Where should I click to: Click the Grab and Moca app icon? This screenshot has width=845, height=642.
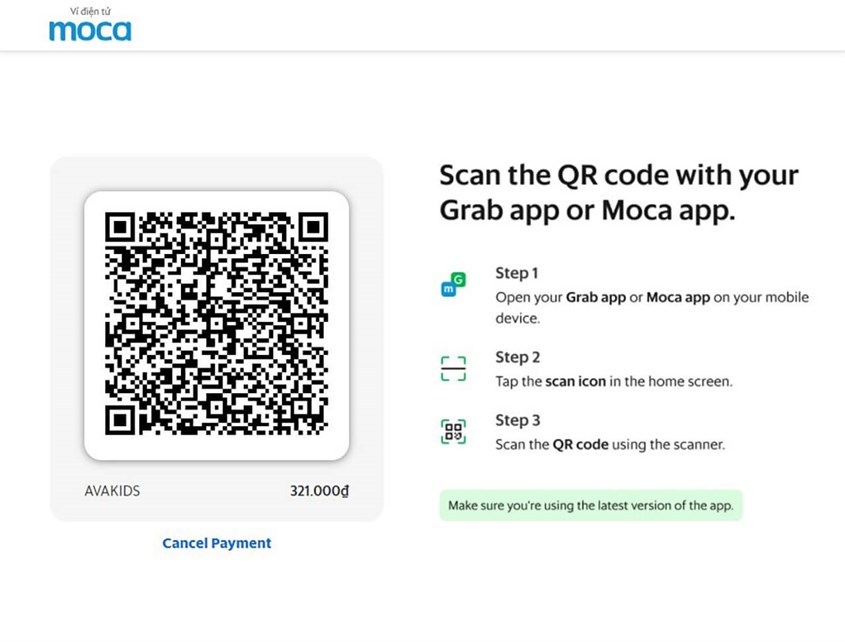click(x=454, y=286)
